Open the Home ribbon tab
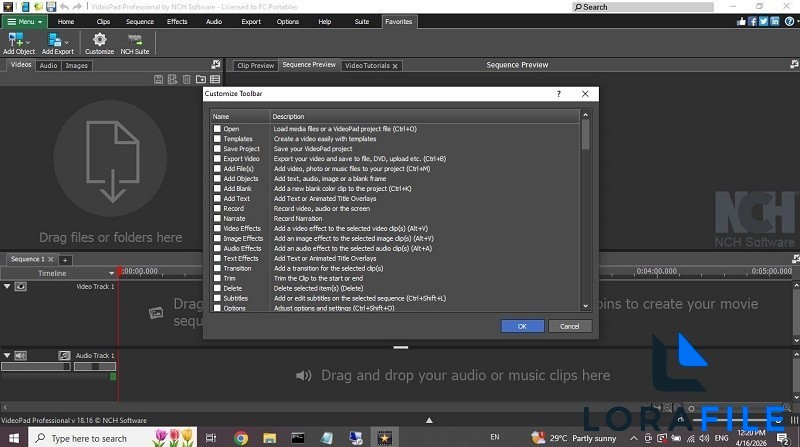The image size is (800, 447). tap(66, 21)
